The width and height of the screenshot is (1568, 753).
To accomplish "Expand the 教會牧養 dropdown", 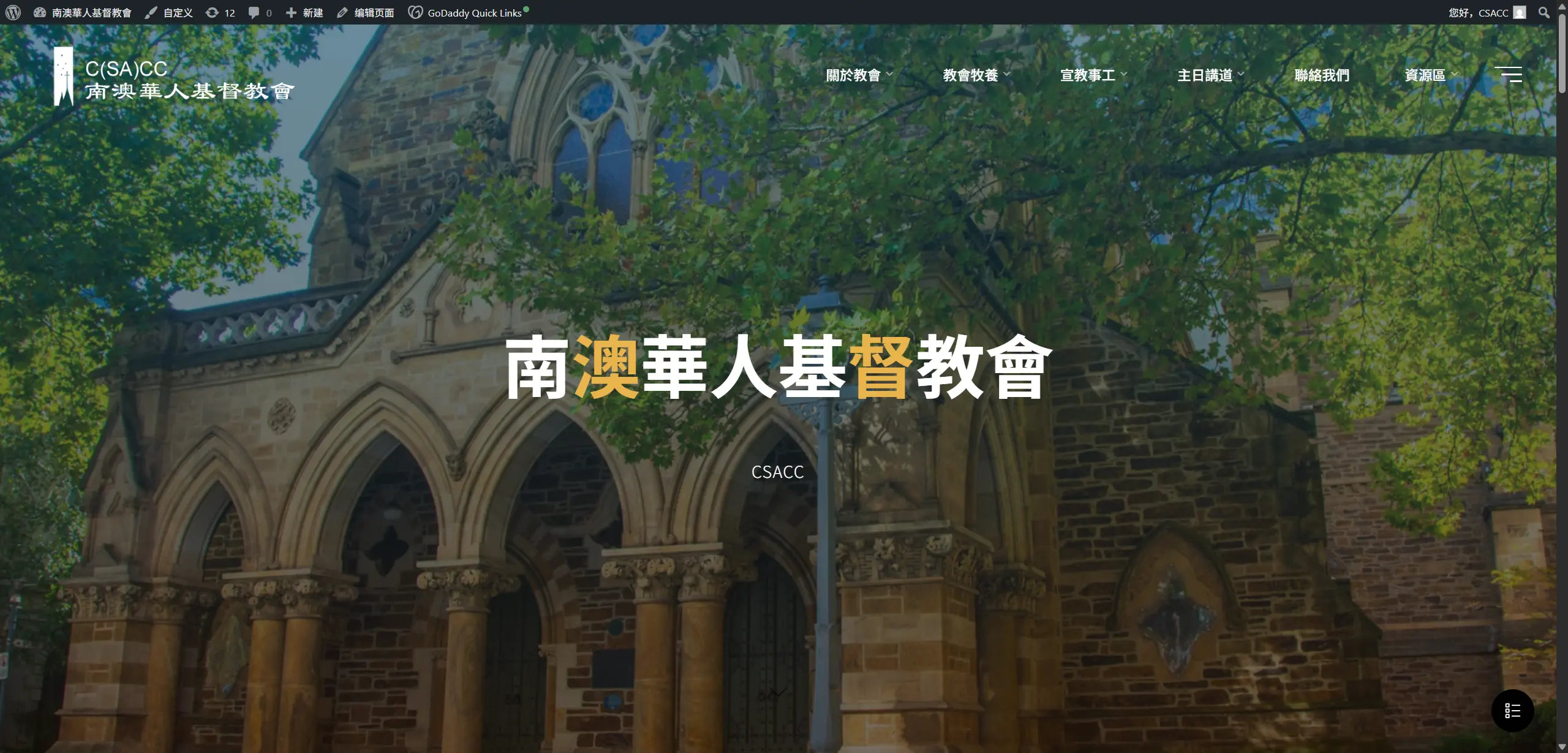I will (x=973, y=74).
